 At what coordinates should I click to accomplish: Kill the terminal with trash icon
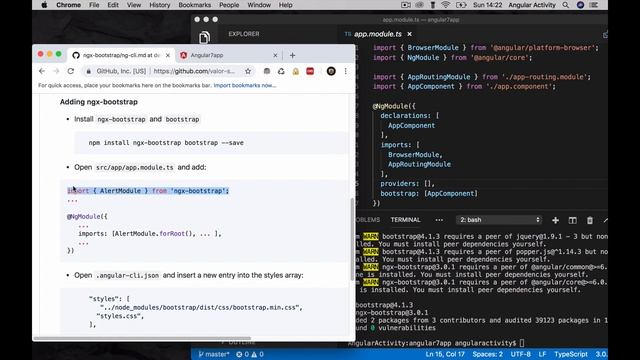point(590,220)
